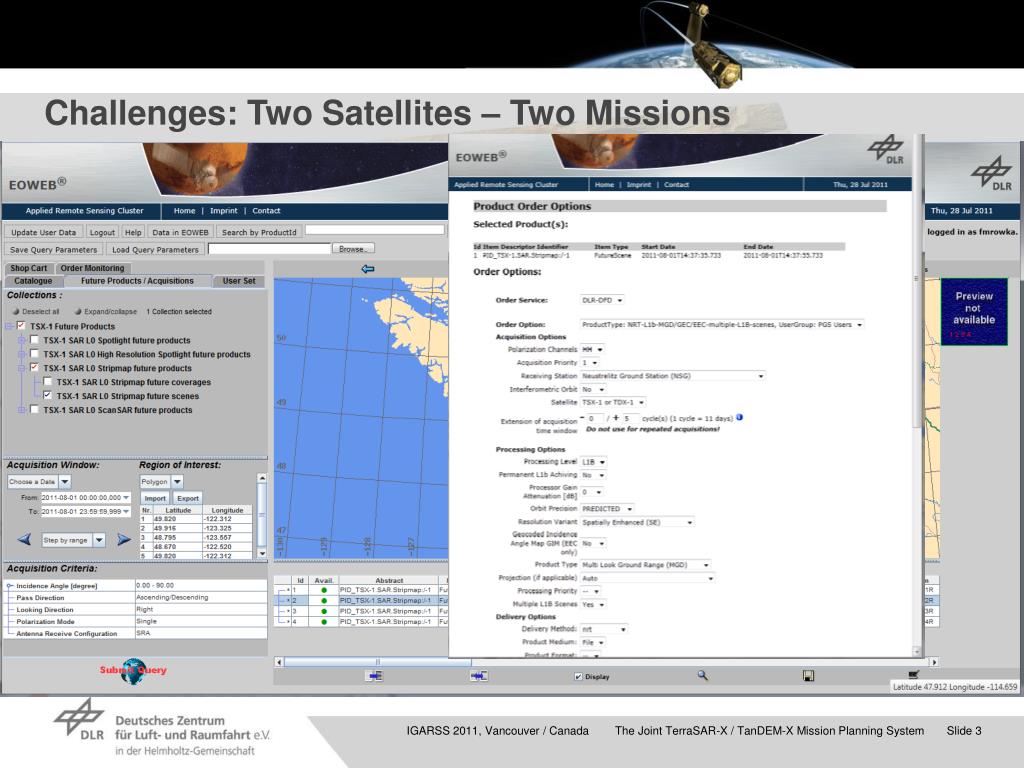Open the Processing Level L1B dropdown
Image resolution: width=1024 pixels, height=768 pixels.
click(594, 462)
